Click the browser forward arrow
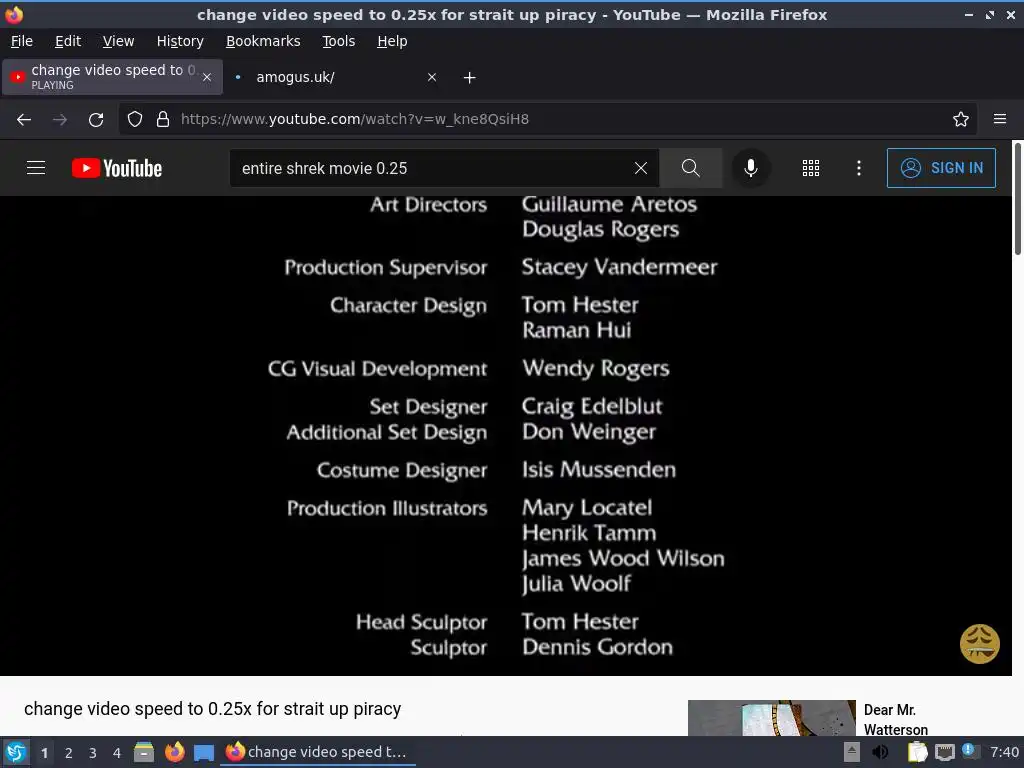The width and height of the screenshot is (1024, 768). [60, 119]
